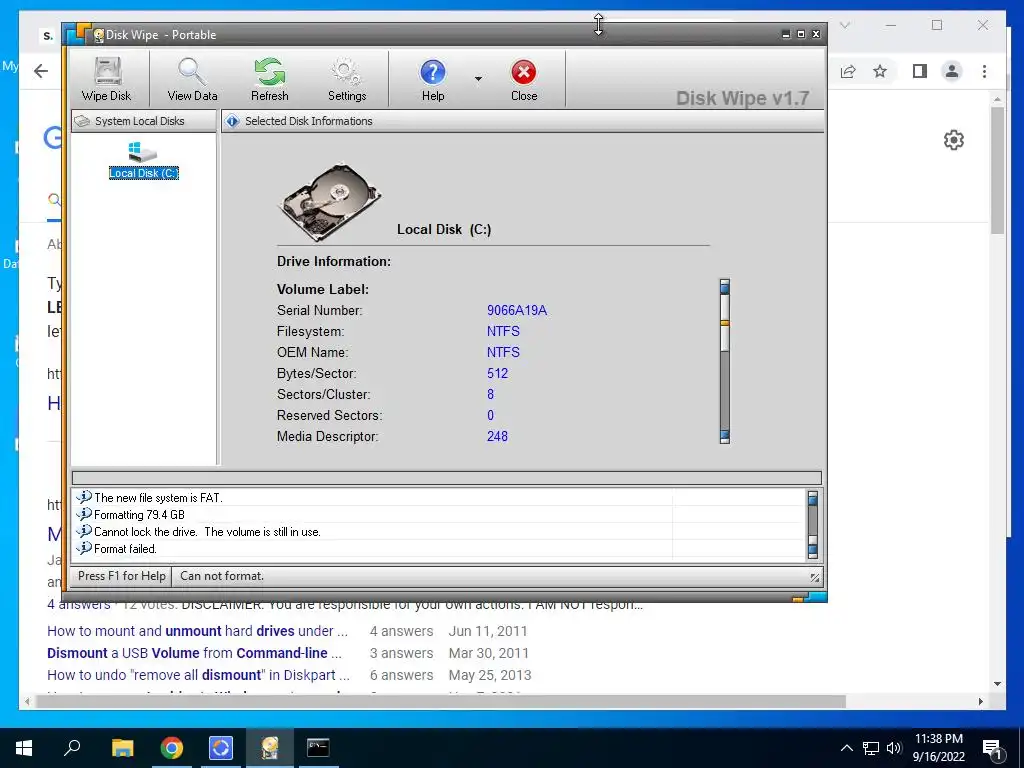Screen dimensions: 1024x768
Task: Open File Explorer from taskbar
Action: 122,748
